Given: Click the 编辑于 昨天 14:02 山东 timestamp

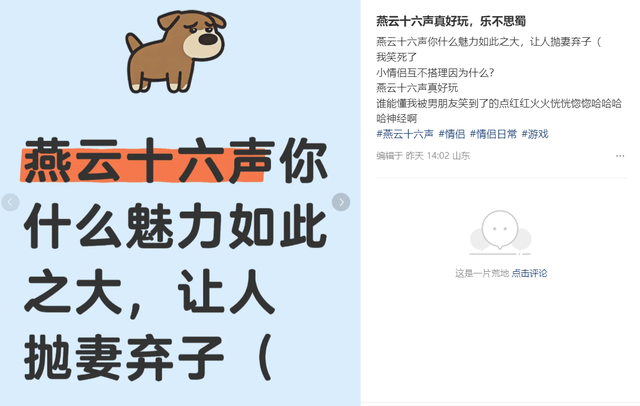Looking at the screenshot, I should pyautogui.click(x=423, y=155).
